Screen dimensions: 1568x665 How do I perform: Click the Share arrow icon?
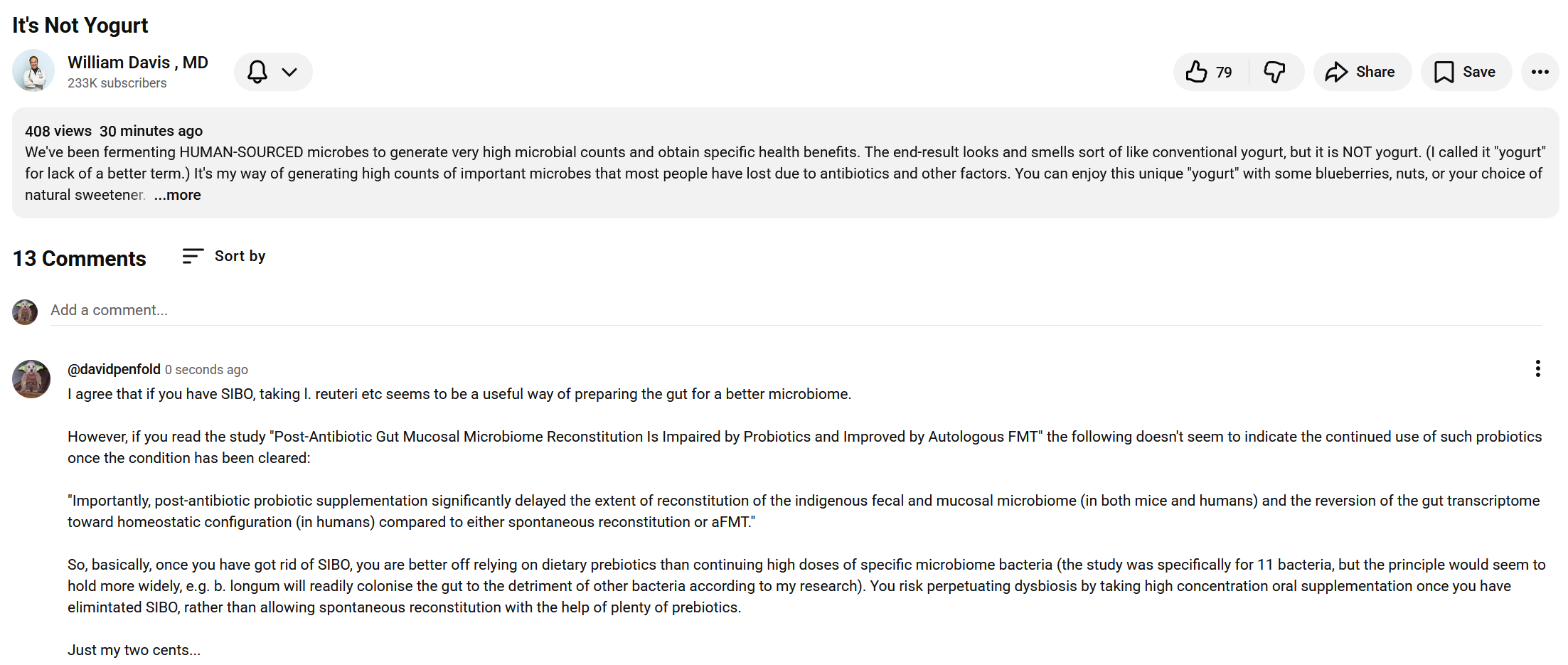coord(1336,72)
